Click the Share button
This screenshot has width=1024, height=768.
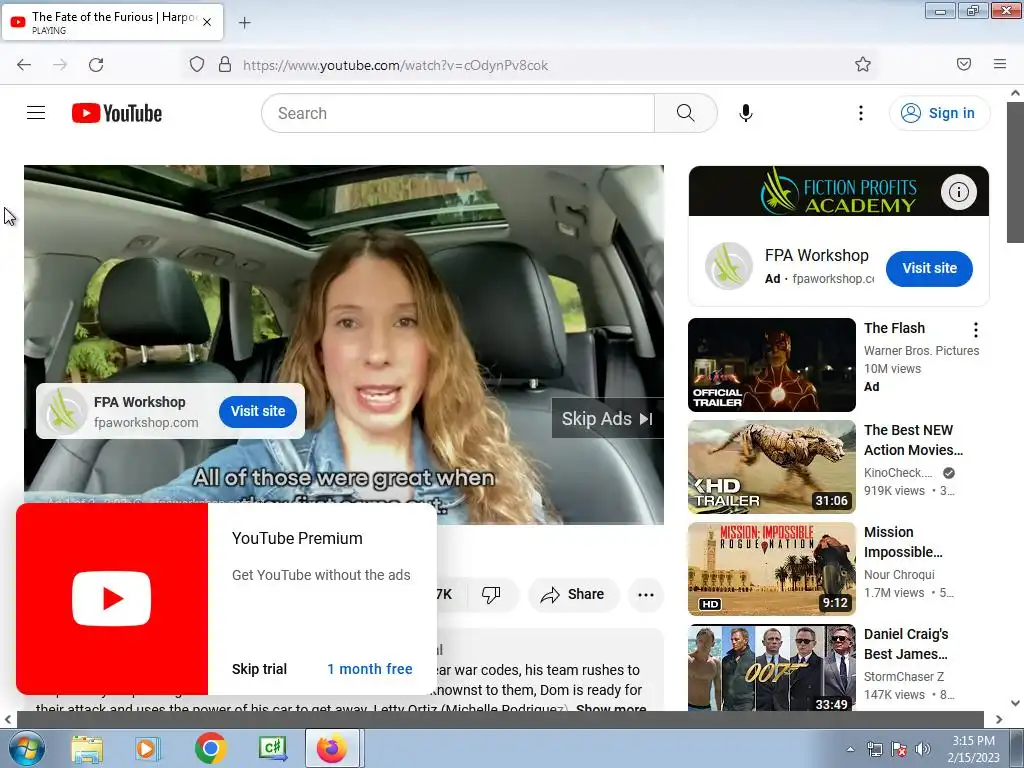573,594
